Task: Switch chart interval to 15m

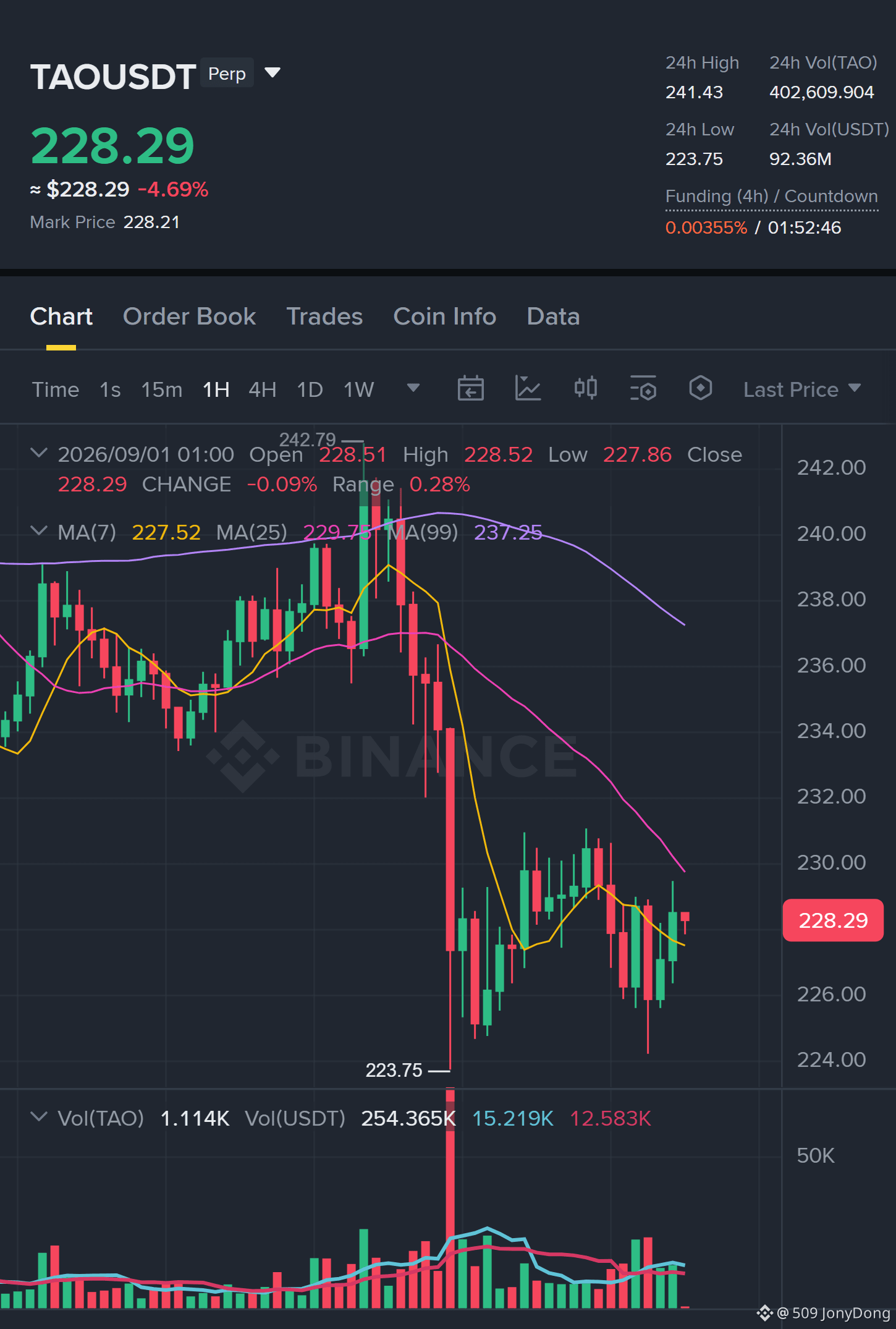Action: point(161,389)
